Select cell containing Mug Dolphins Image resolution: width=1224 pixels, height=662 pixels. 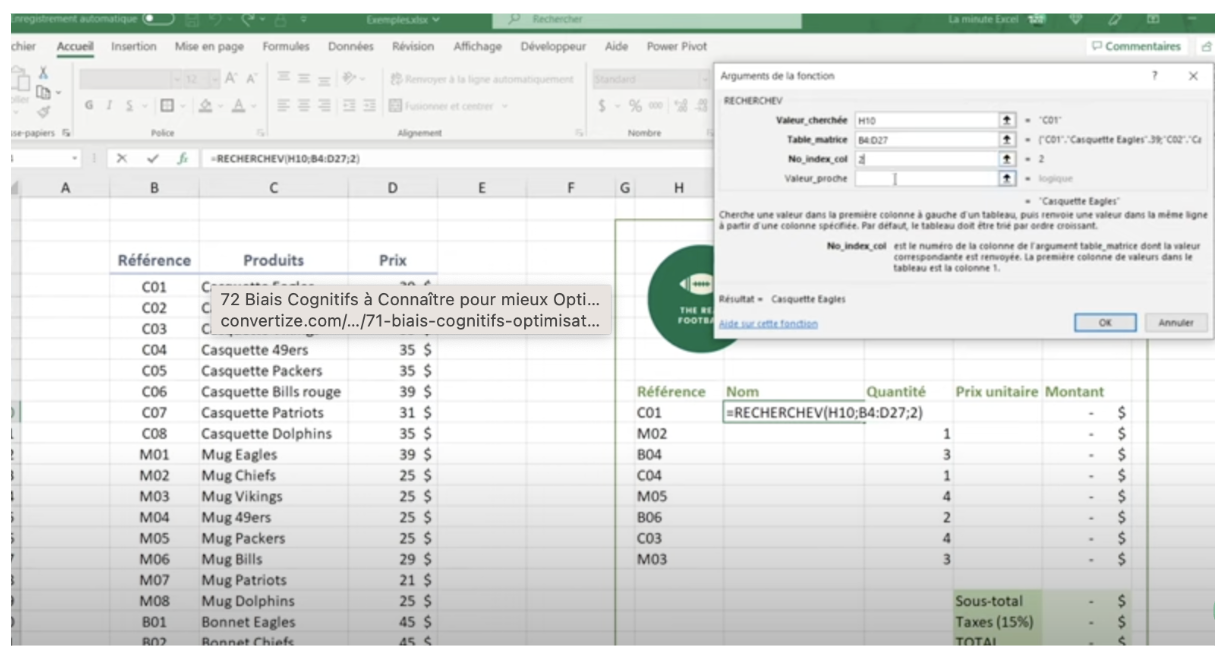click(x=273, y=601)
